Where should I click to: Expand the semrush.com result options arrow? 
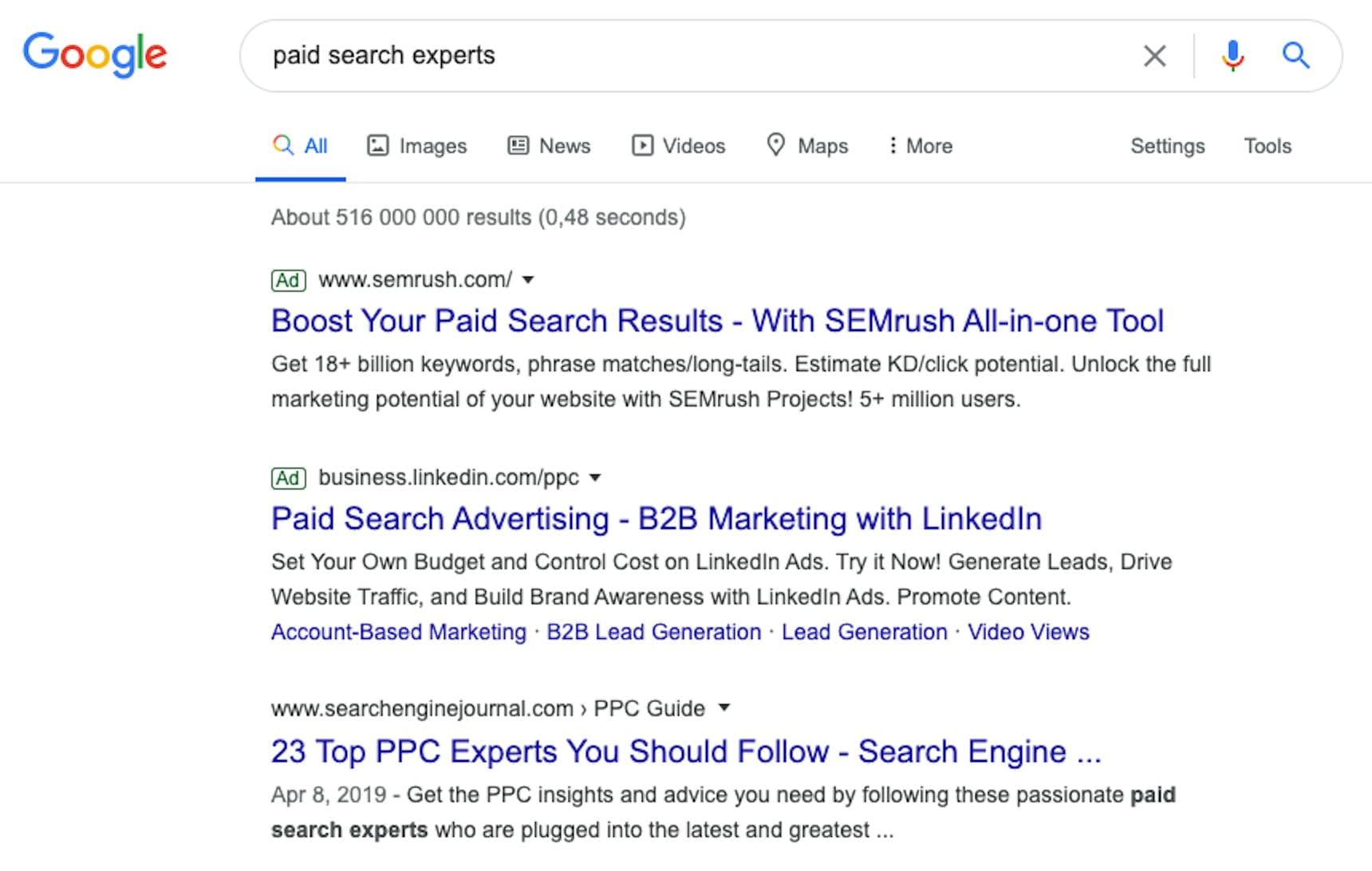pos(529,280)
